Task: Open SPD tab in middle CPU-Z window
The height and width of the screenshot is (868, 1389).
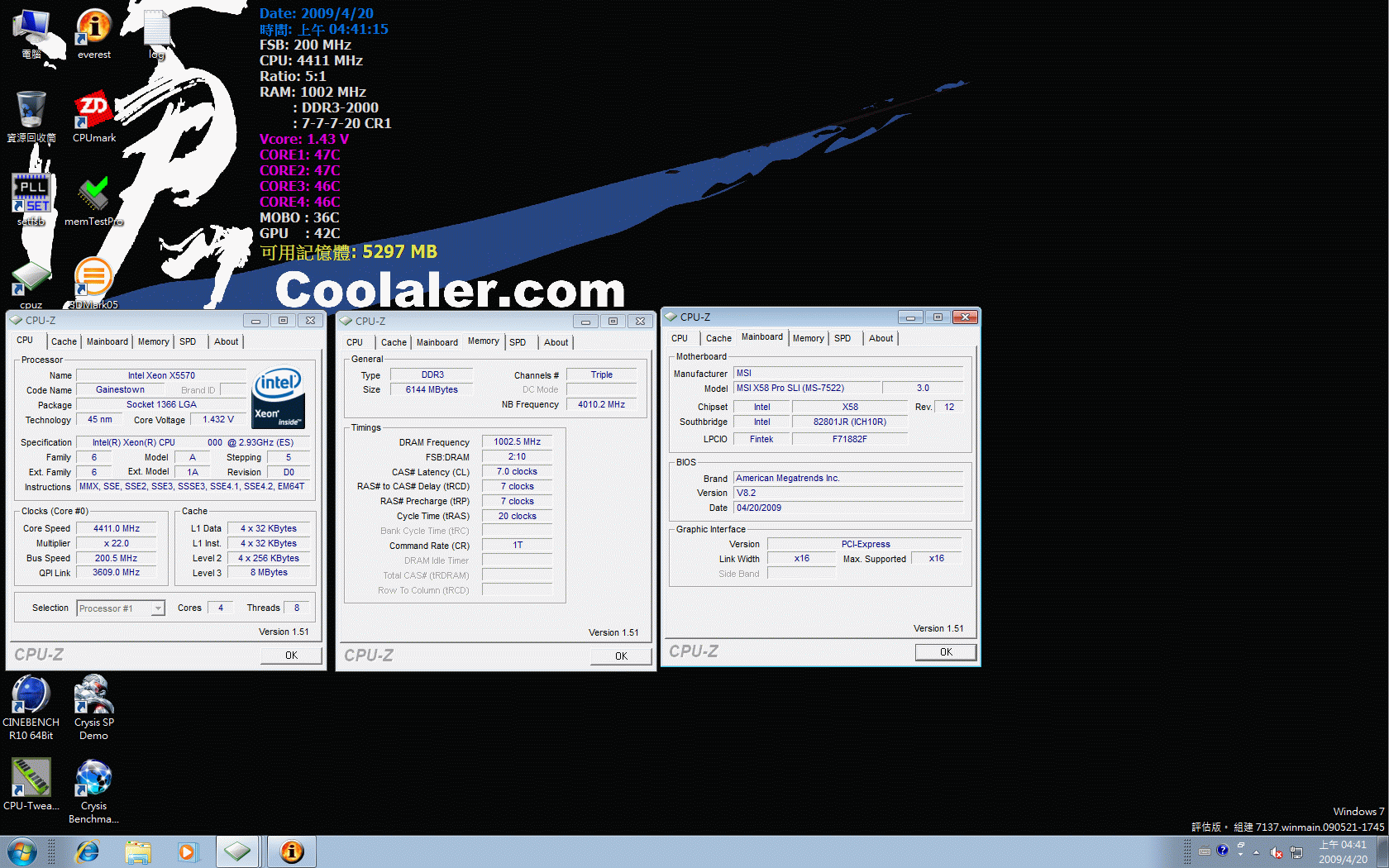Action: (x=518, y=342)
